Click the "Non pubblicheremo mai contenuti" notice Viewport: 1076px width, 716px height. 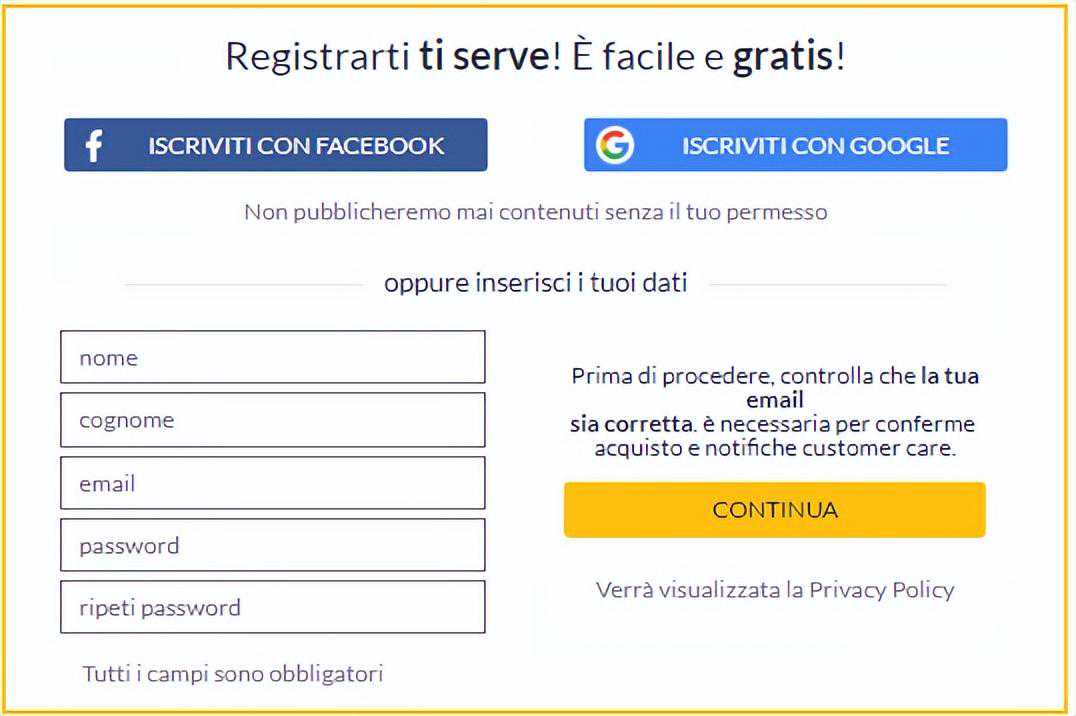point(535,212)
